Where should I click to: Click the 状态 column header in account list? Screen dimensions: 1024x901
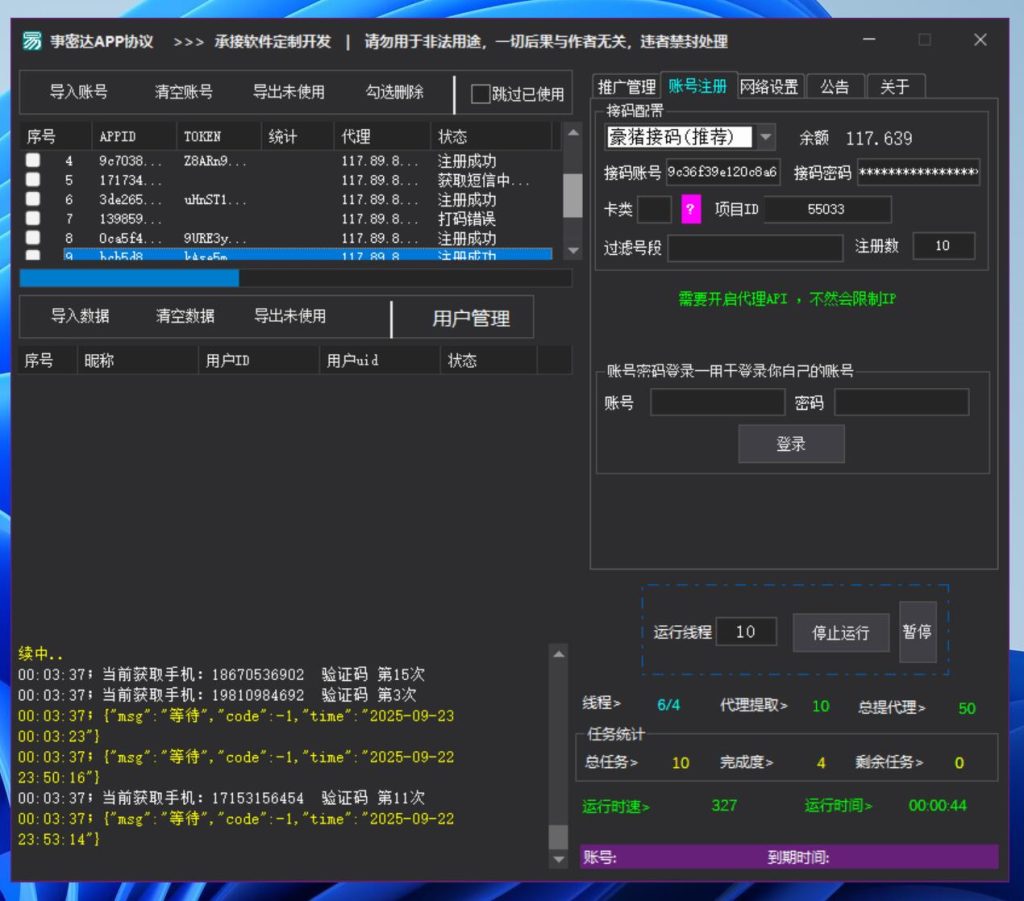point(490,136)
